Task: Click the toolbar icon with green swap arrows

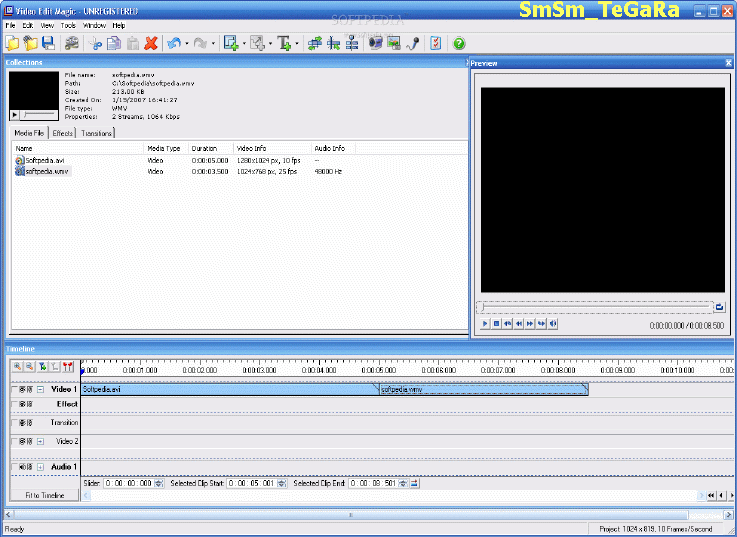Action: [314, 43]
